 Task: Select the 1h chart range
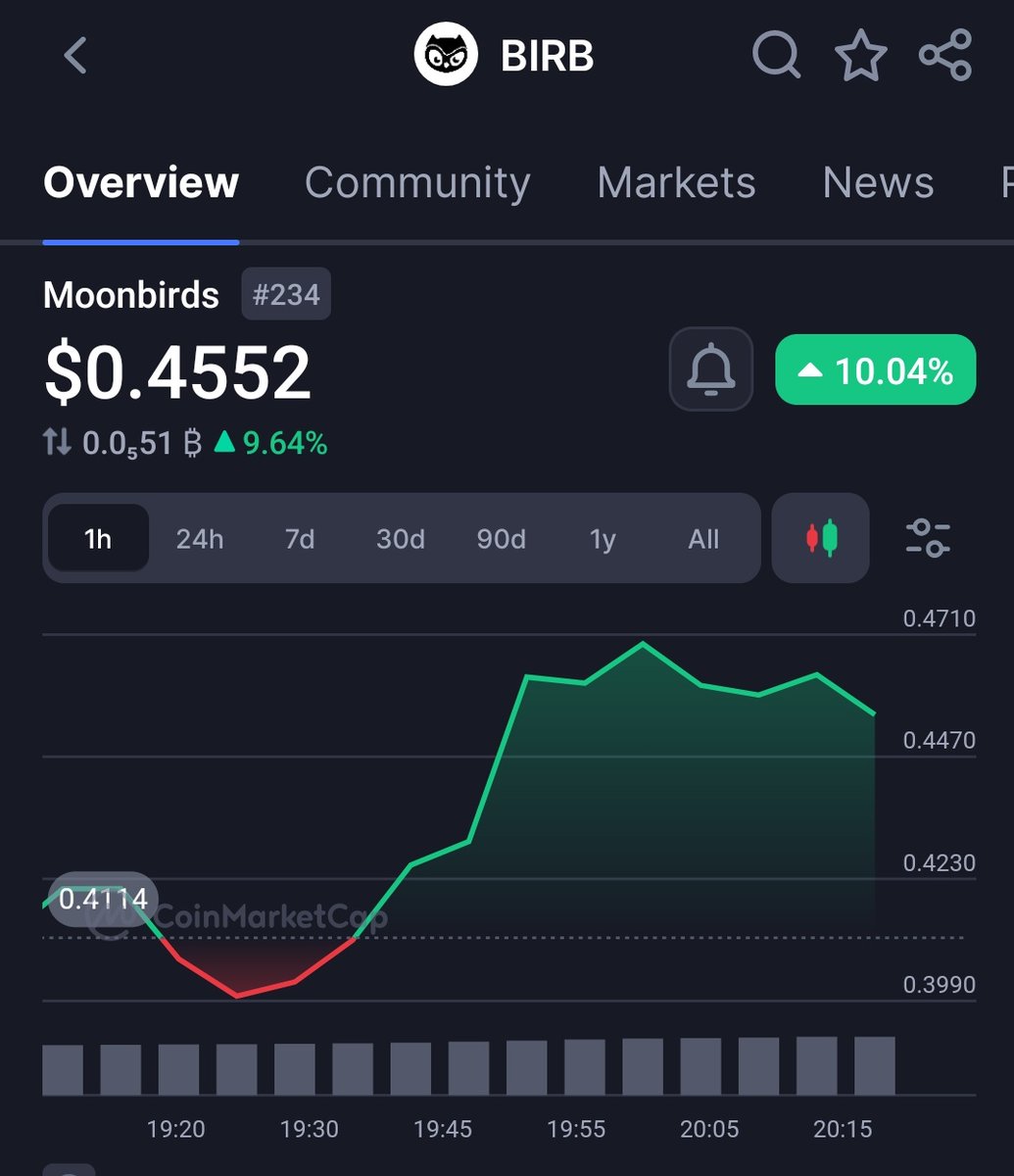pos(98,538)
